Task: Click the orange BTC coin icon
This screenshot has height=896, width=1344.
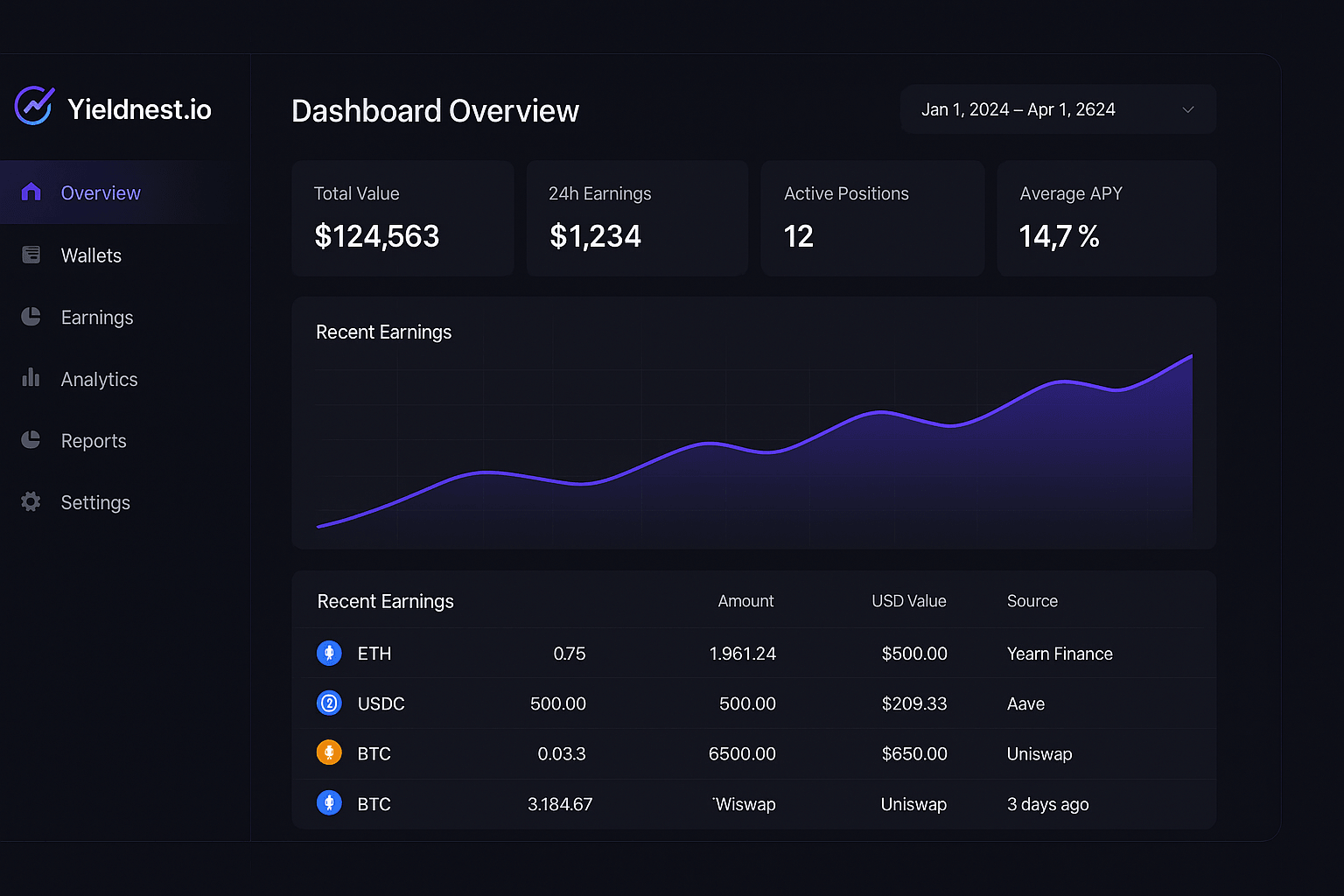Action: (329, 752)
